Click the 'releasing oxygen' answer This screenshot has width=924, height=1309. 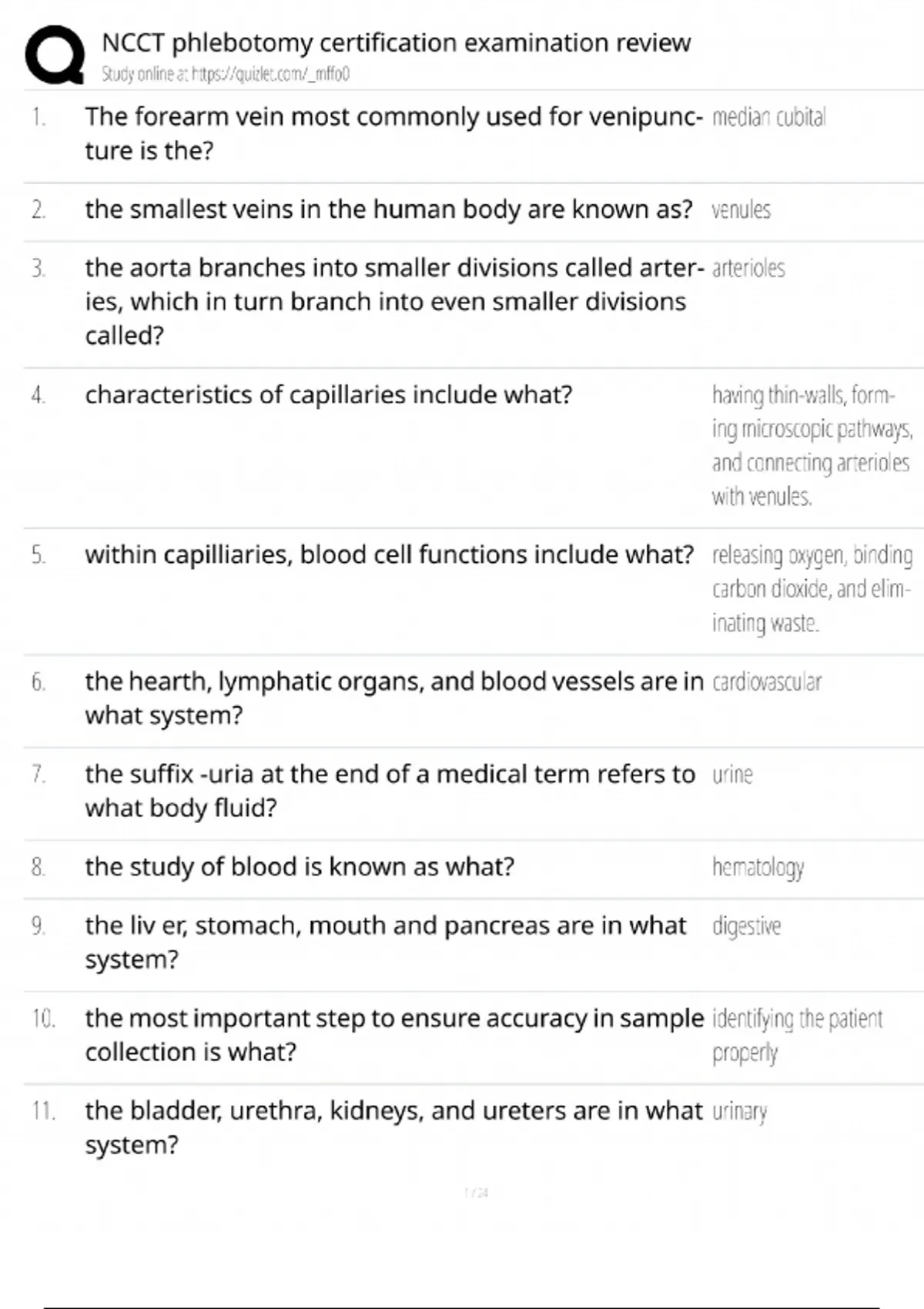(812, 588)
